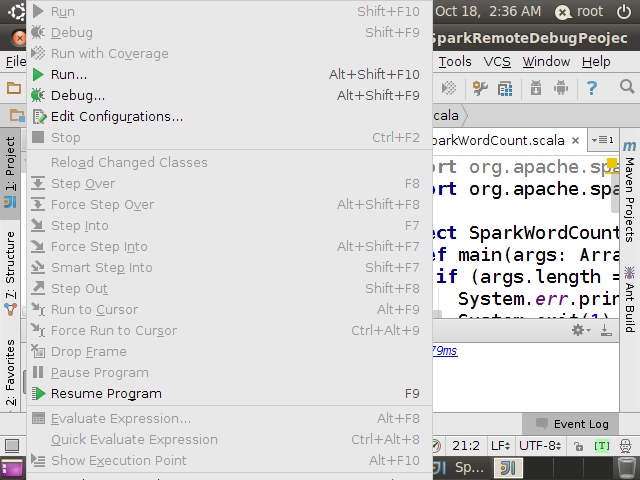
Task: Click the 79ms hyperlink
Action: tap(445, 351)
